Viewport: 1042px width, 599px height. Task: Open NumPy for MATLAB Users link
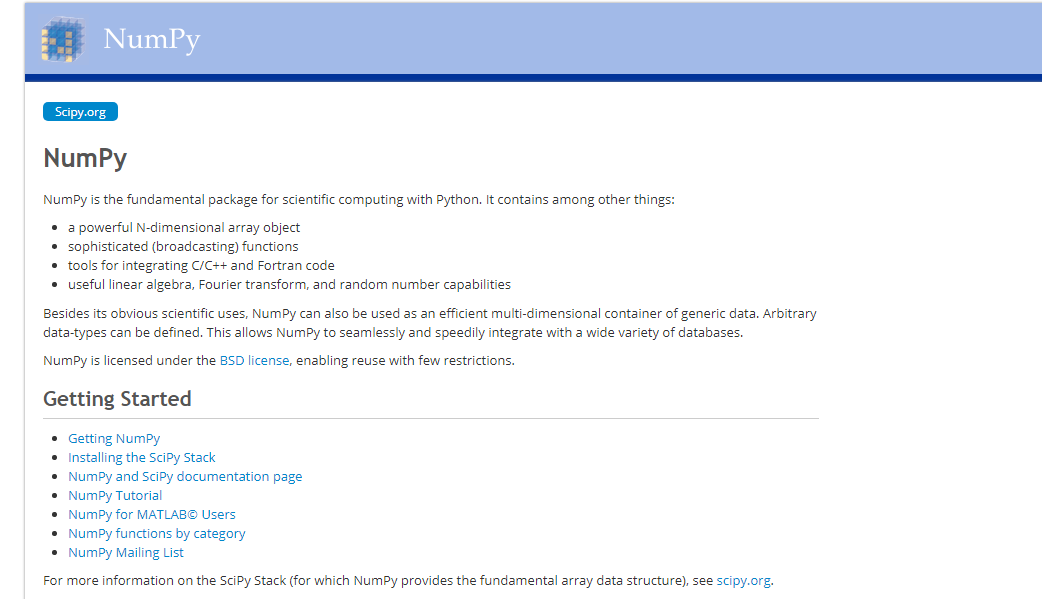pyautogui.click(x=152, y=514)
